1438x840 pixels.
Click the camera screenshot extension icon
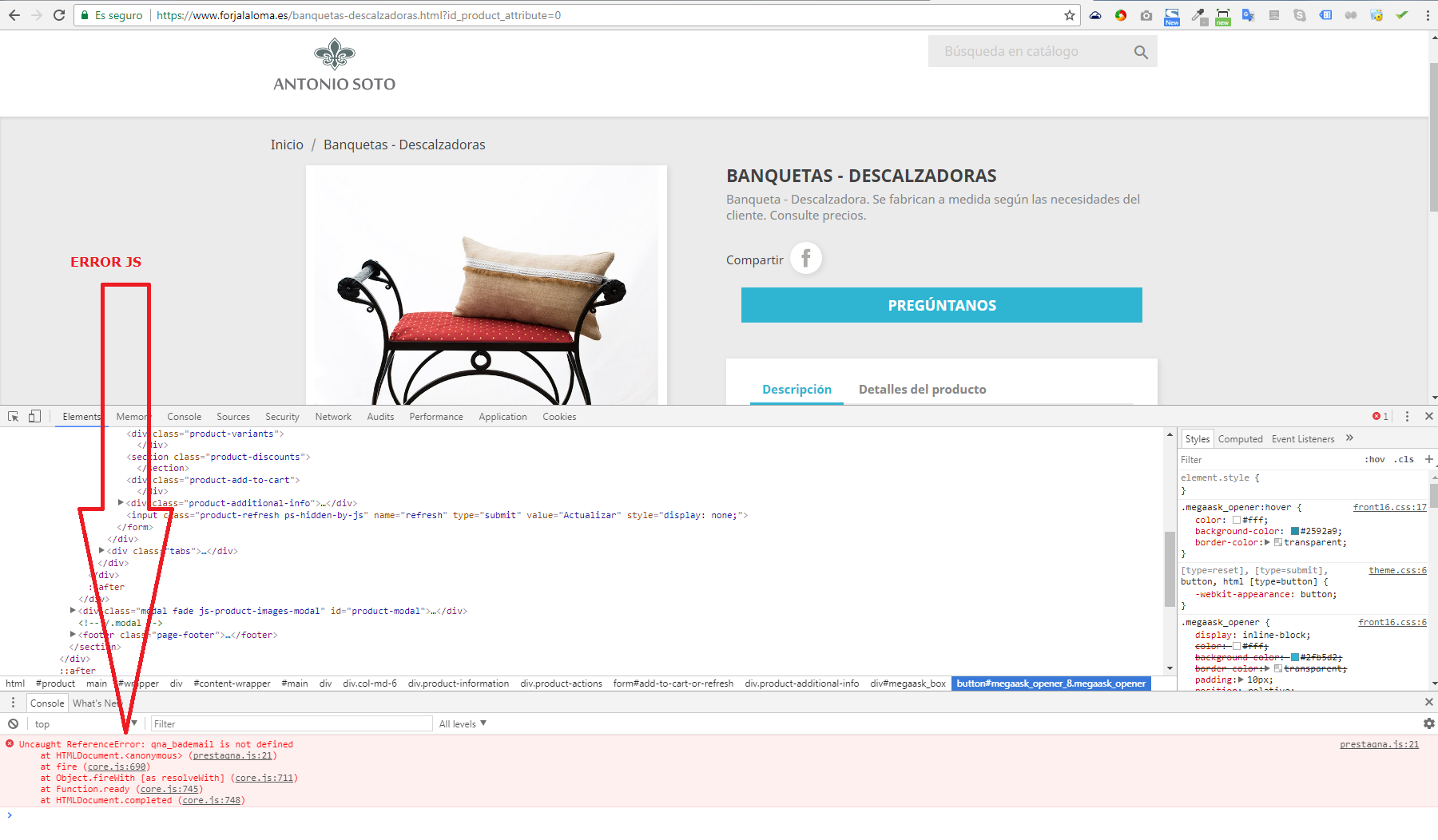[x=1146, y=15]
